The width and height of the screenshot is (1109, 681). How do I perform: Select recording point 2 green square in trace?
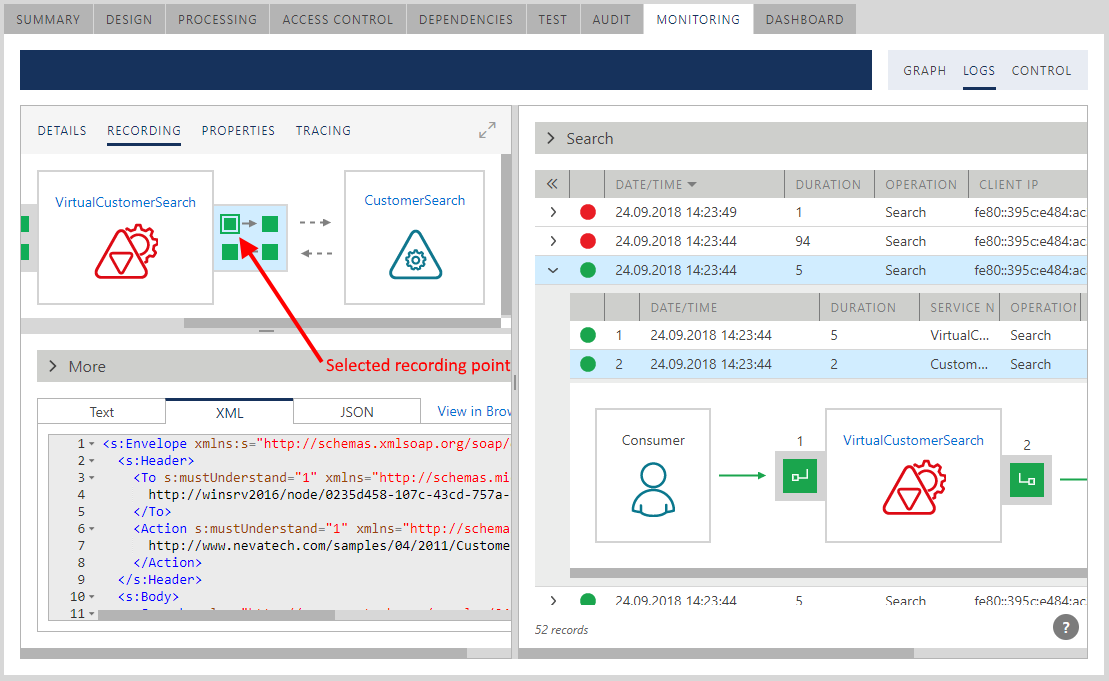pos(1026,479)
